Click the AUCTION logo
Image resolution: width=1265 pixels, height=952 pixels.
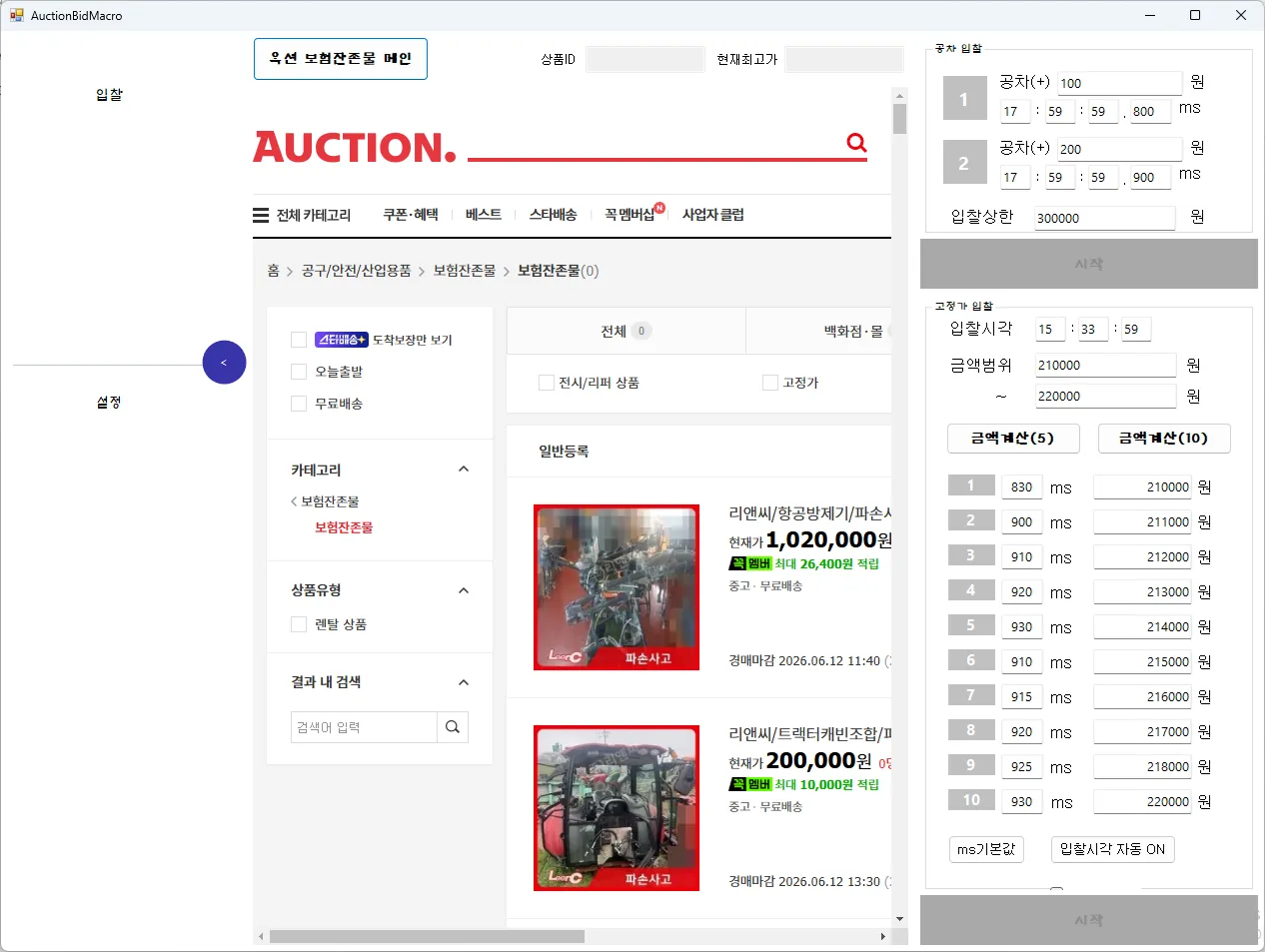pos(355,147)
